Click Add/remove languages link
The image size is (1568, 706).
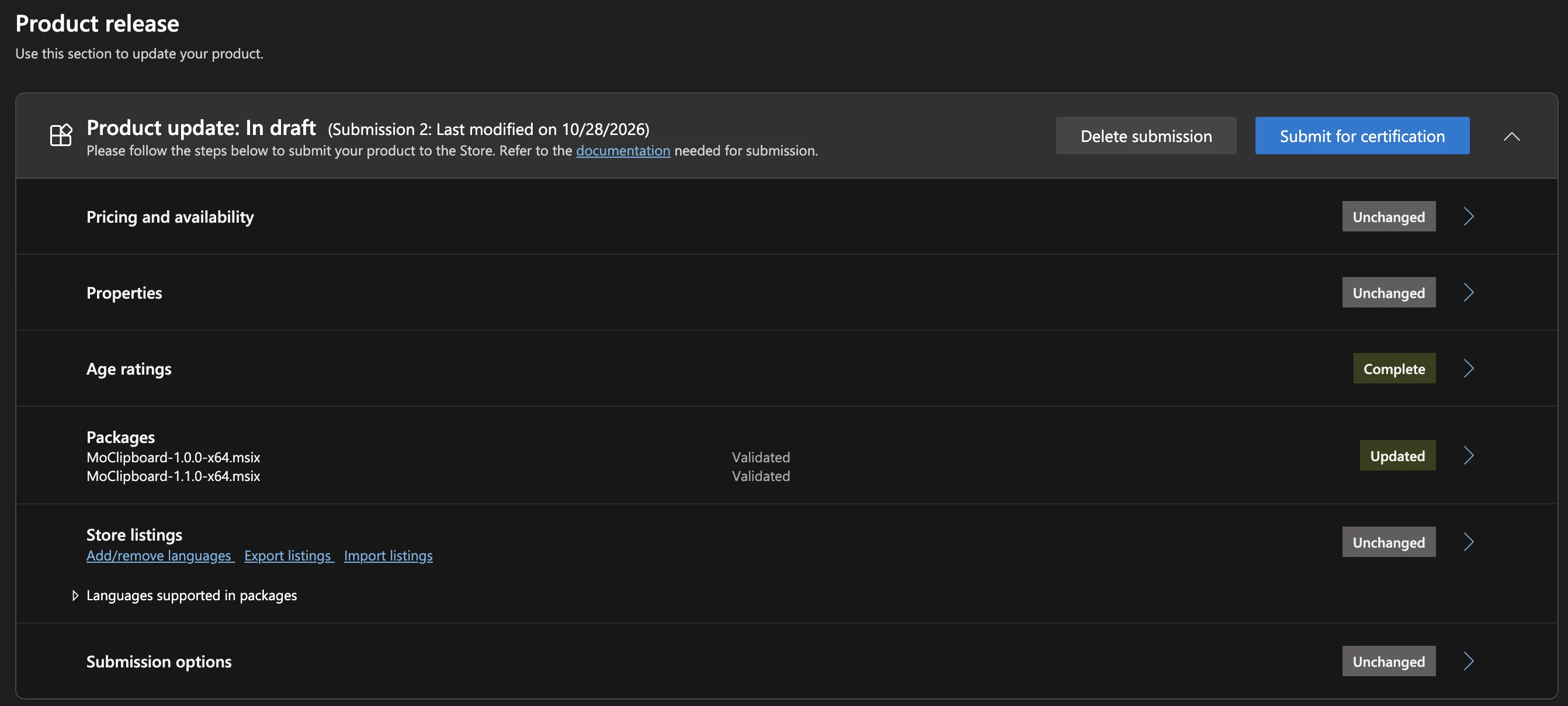pos(159,556)
